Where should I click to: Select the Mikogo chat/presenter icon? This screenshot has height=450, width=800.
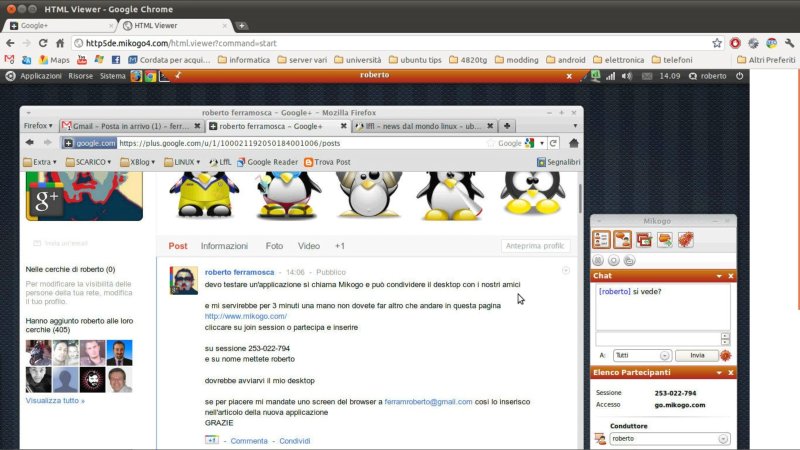[622, 239]
